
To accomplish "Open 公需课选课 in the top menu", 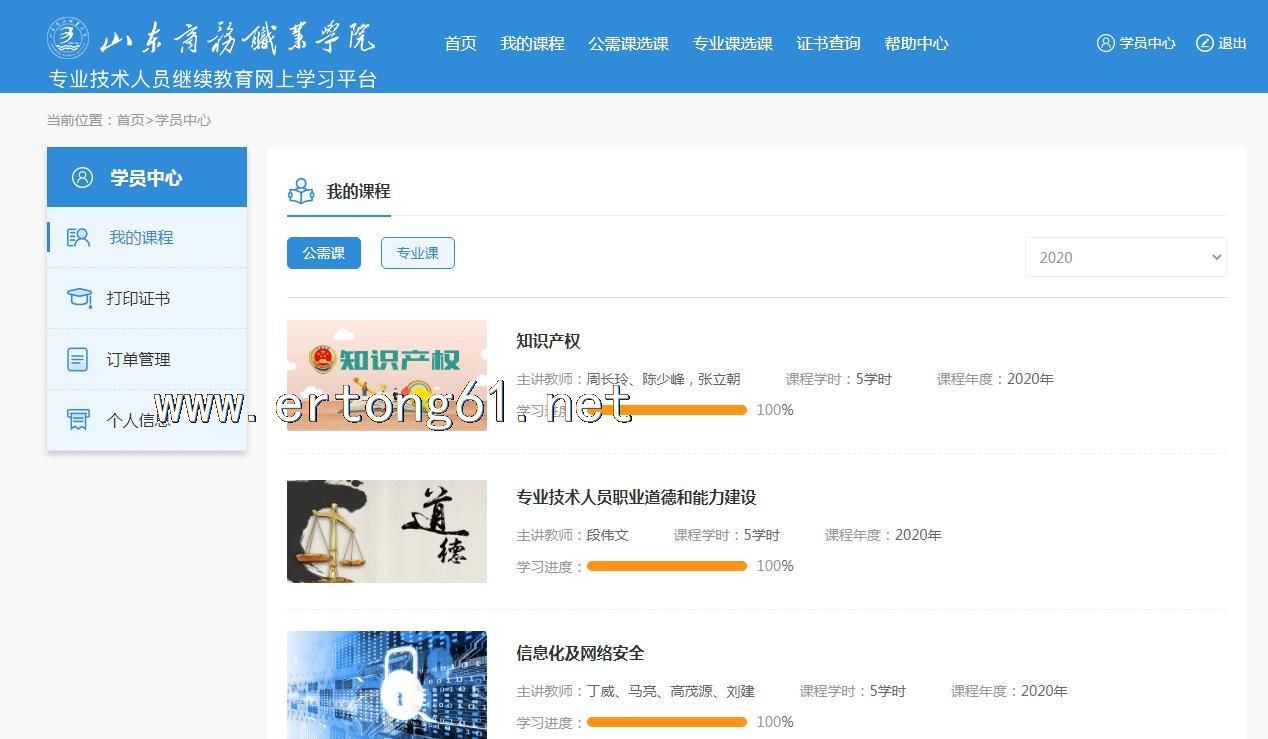I will [628, 43].
